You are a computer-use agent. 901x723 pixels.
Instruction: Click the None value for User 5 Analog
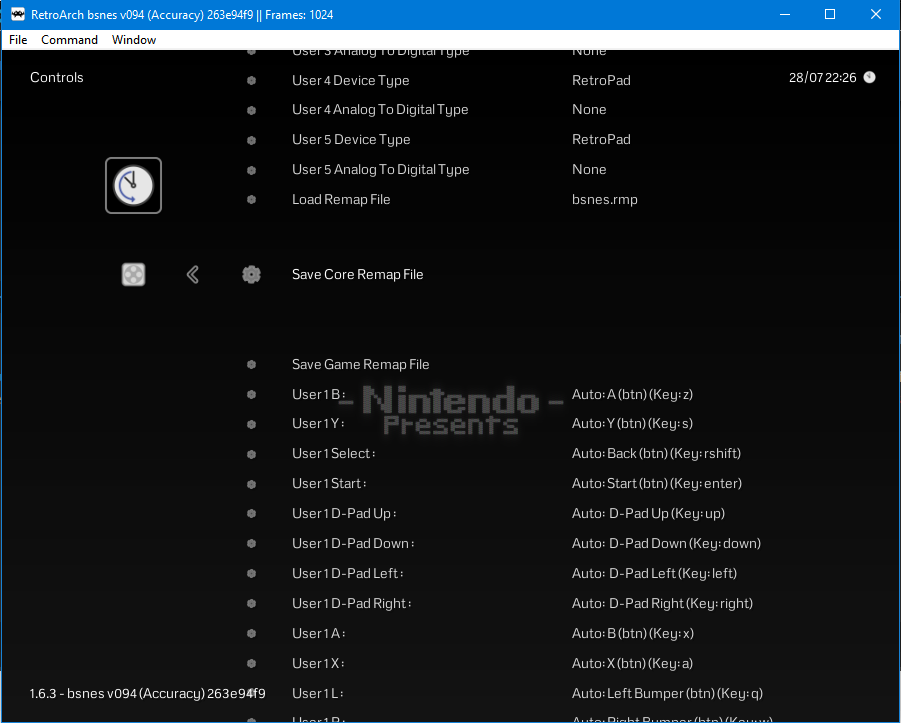click(x=589, y=170)
